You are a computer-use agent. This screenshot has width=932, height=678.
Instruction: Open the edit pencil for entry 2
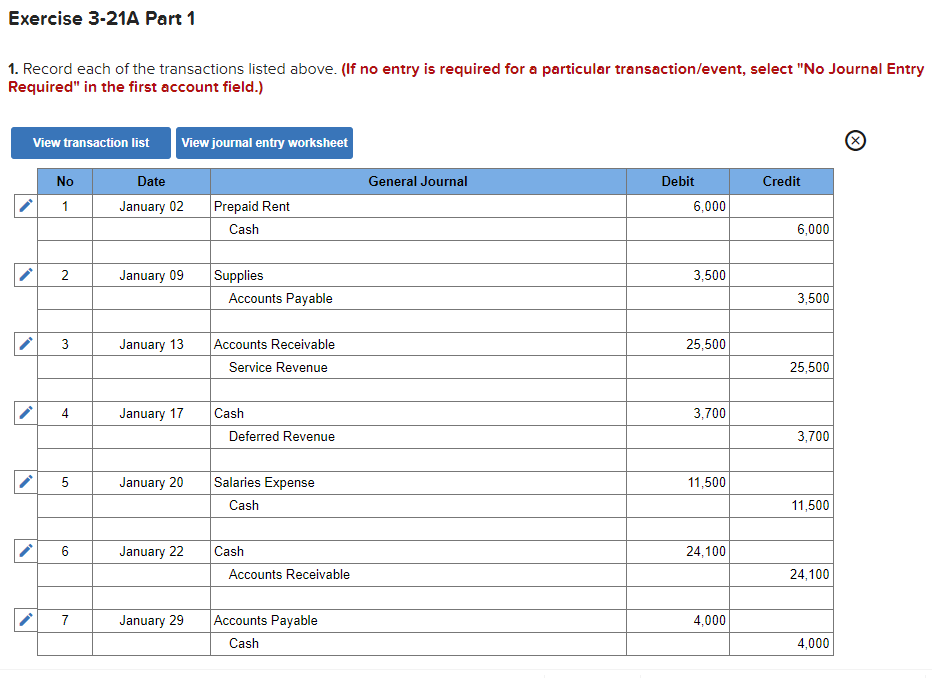click(24, 274)
